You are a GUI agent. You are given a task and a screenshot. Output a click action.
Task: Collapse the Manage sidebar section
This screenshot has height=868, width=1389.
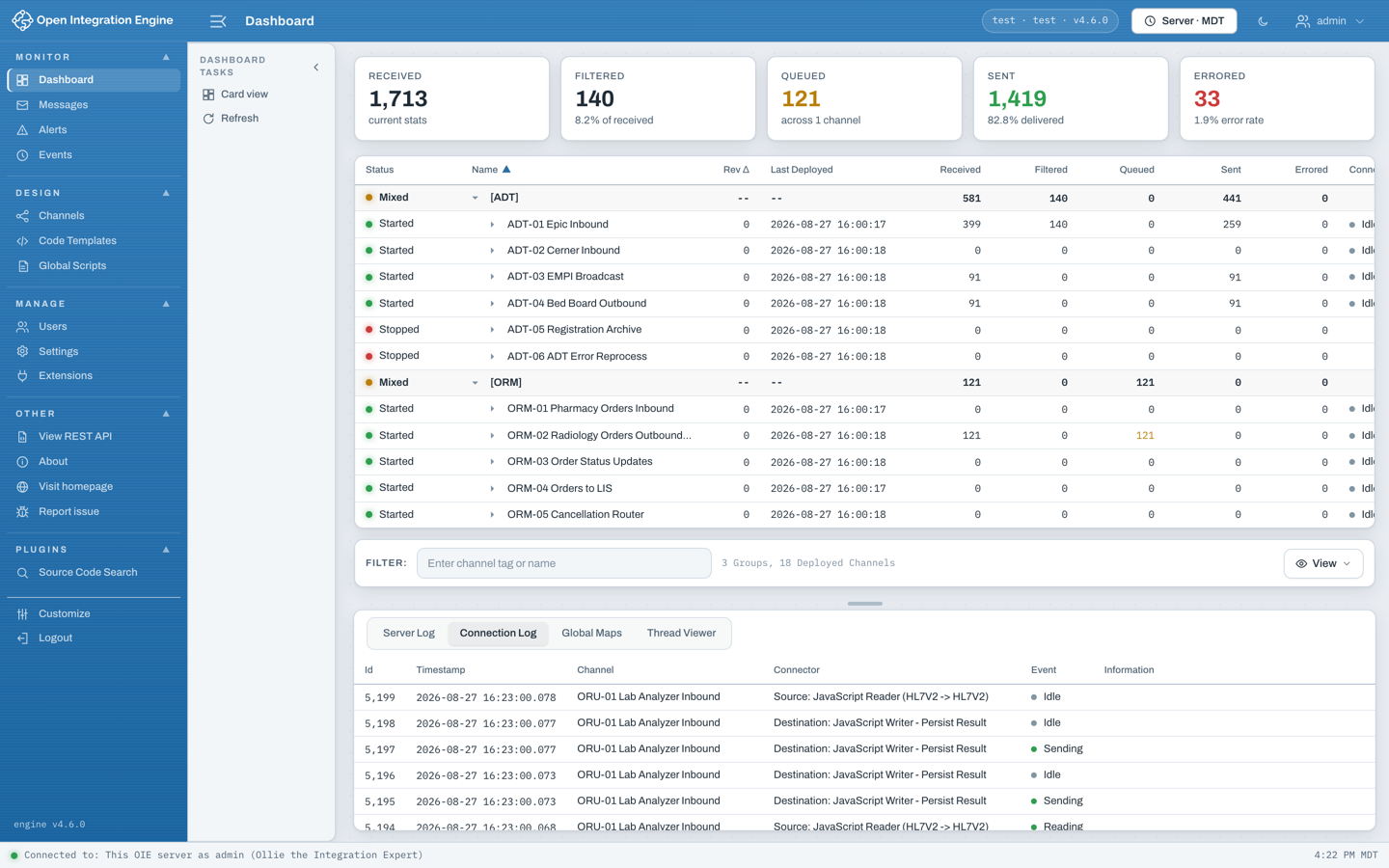tap(166, 304)
